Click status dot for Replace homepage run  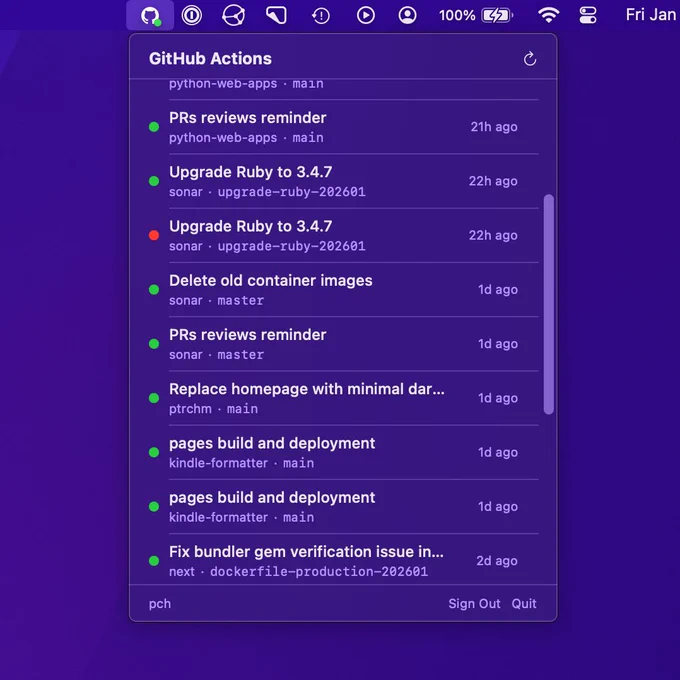[x=154, y=398]
